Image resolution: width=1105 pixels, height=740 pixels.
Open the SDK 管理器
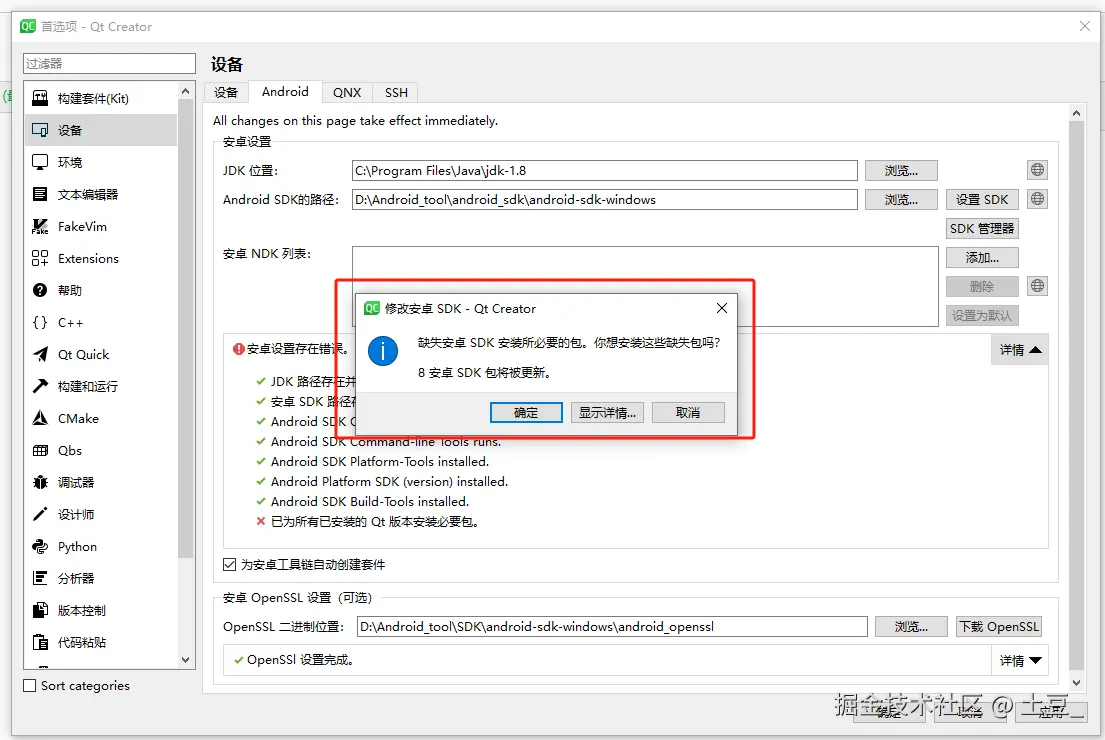982,228
